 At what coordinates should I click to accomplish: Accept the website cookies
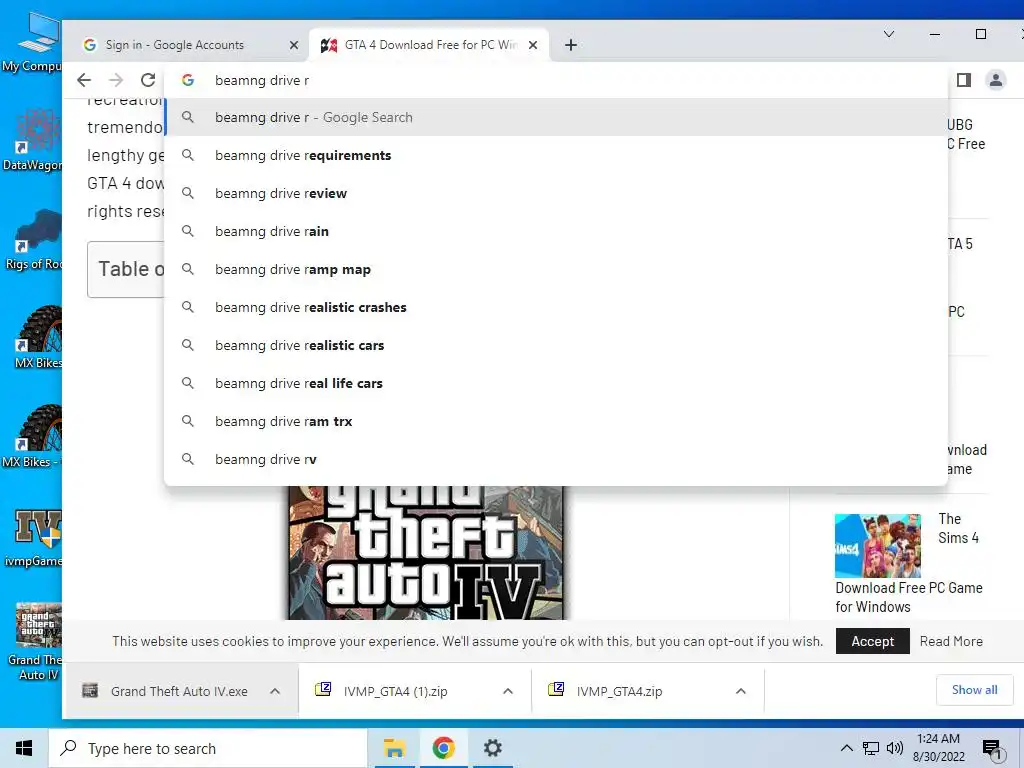(x=872, y=641)
